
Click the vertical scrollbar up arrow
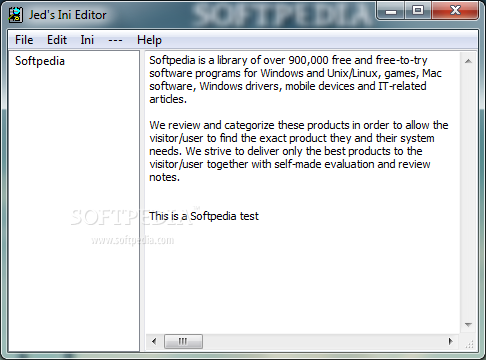click(x=468, y=61)
